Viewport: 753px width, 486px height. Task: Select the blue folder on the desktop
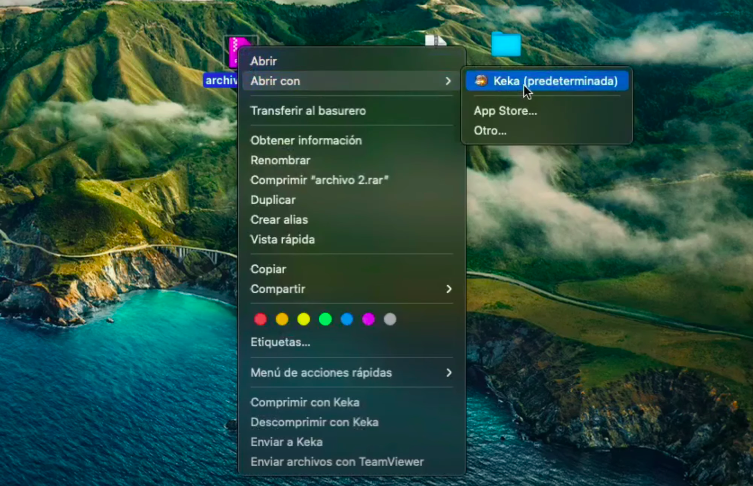point(506,44)
